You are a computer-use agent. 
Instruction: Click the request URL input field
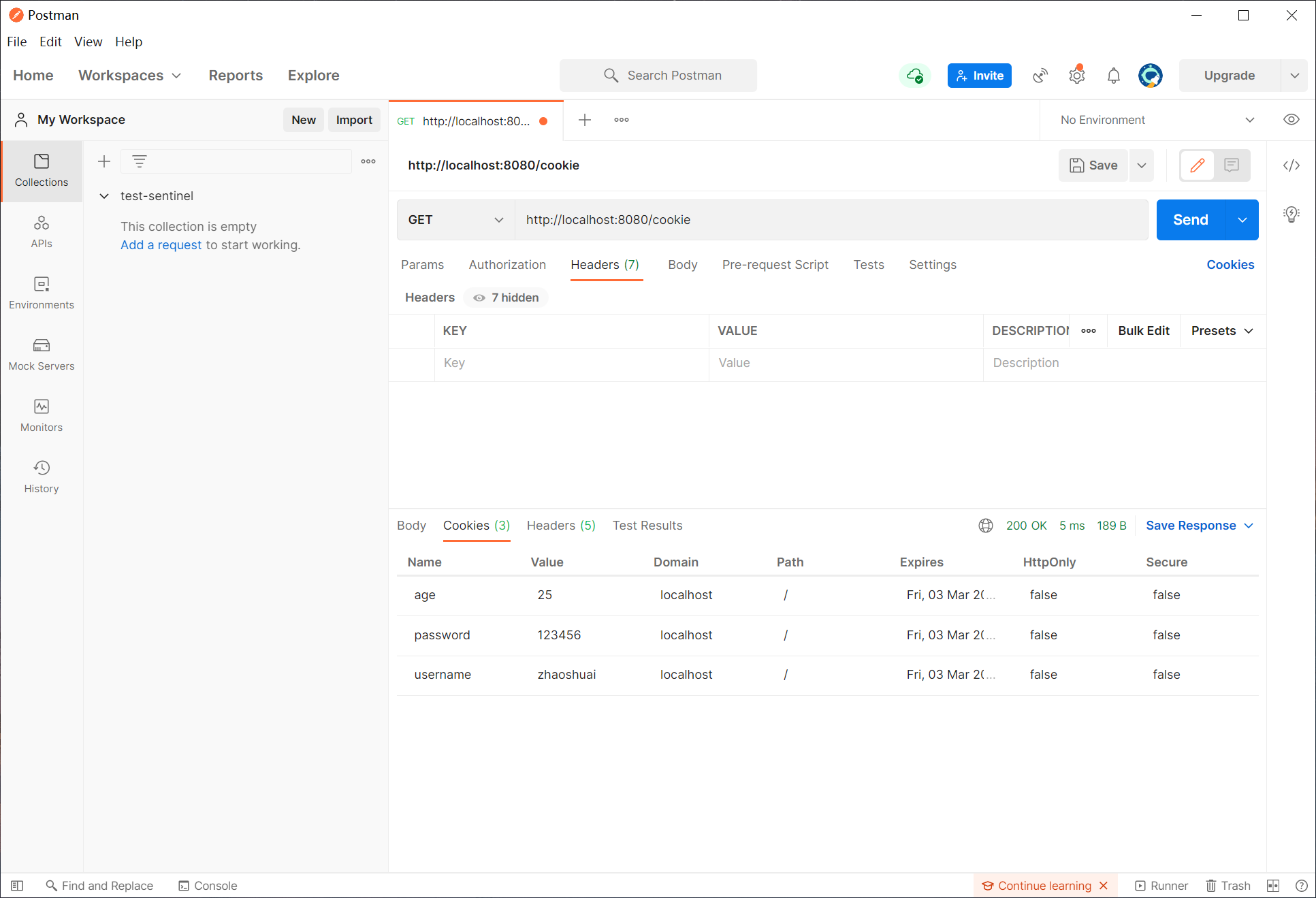tap(831, 220)
